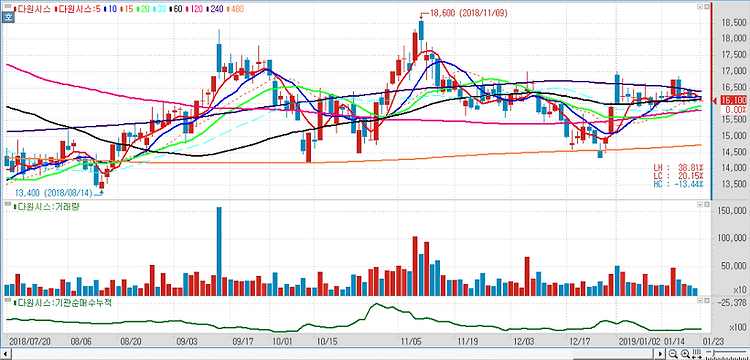Click the zoom out magnifier icon
This screenshot has width=750, height=360.
click(673, 353)
